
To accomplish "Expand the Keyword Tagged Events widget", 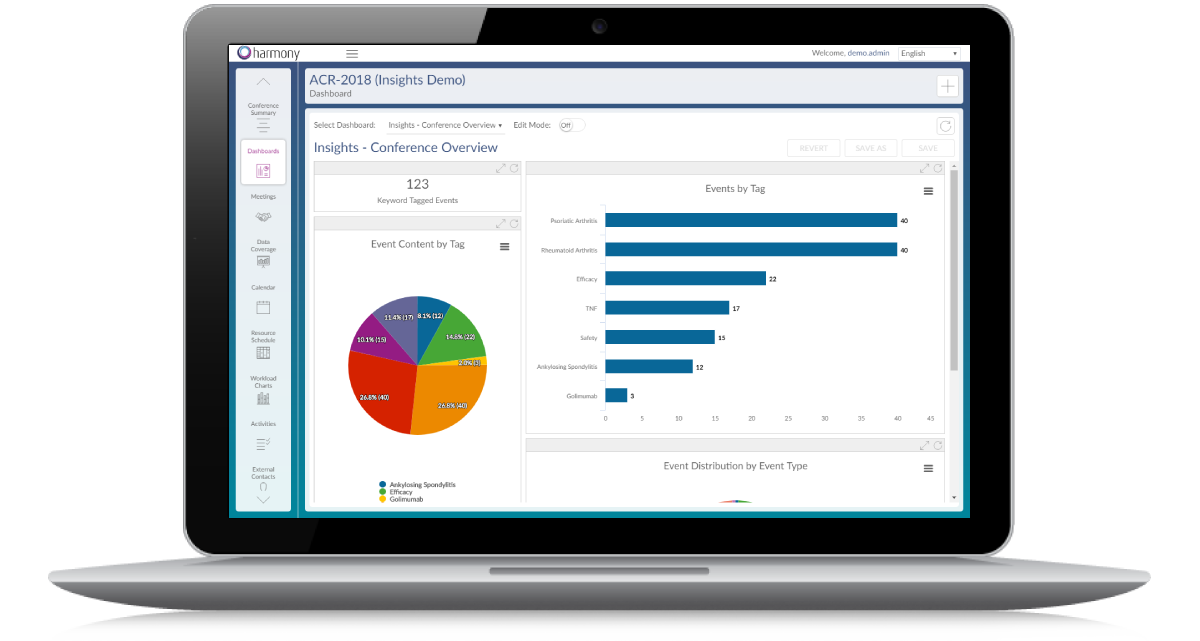I will tap(501, 168).
